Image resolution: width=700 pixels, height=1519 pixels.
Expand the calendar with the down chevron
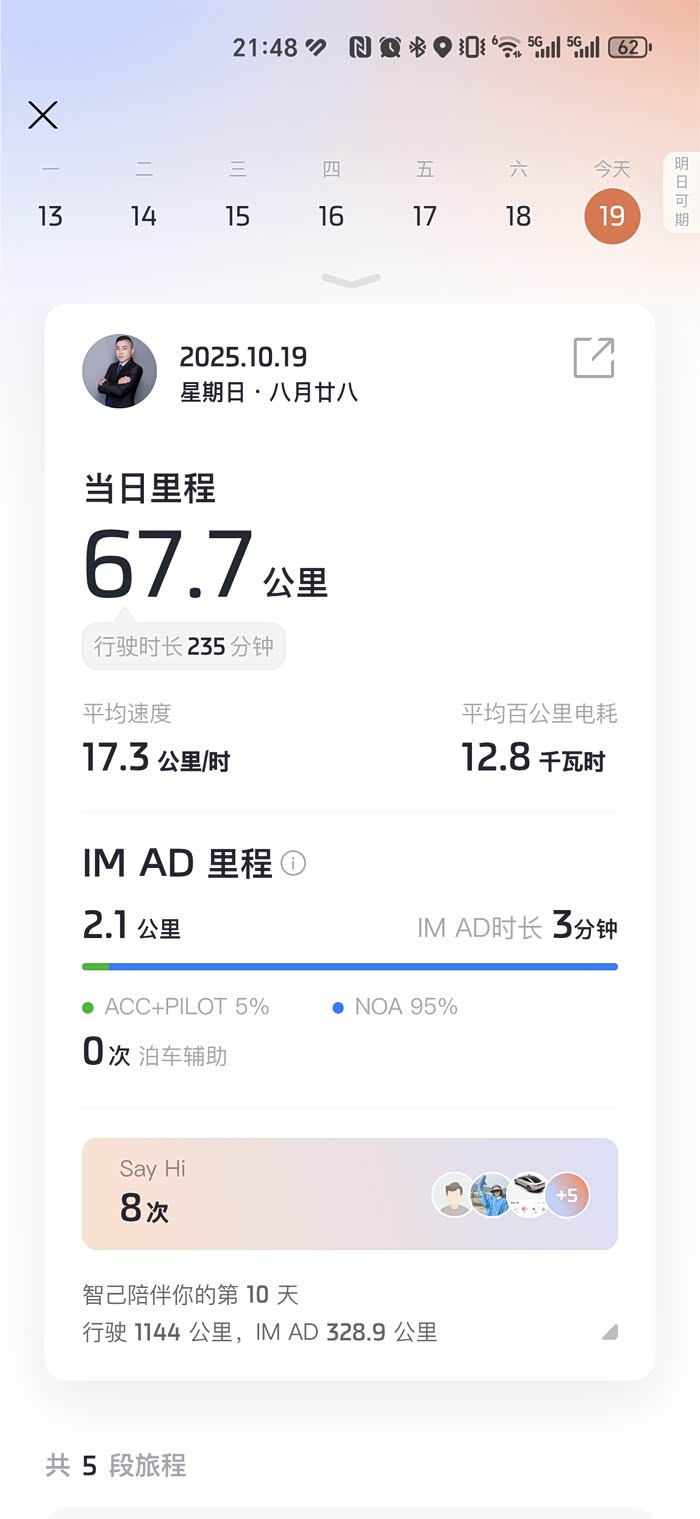click(x=351, y=281)
